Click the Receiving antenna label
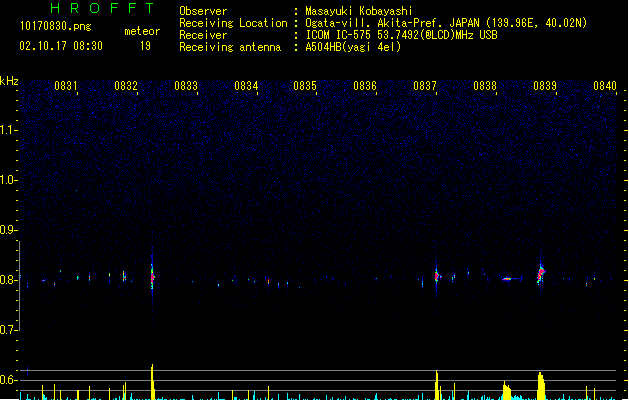This screenshot has height=400, width=629. tap(230, 47)
